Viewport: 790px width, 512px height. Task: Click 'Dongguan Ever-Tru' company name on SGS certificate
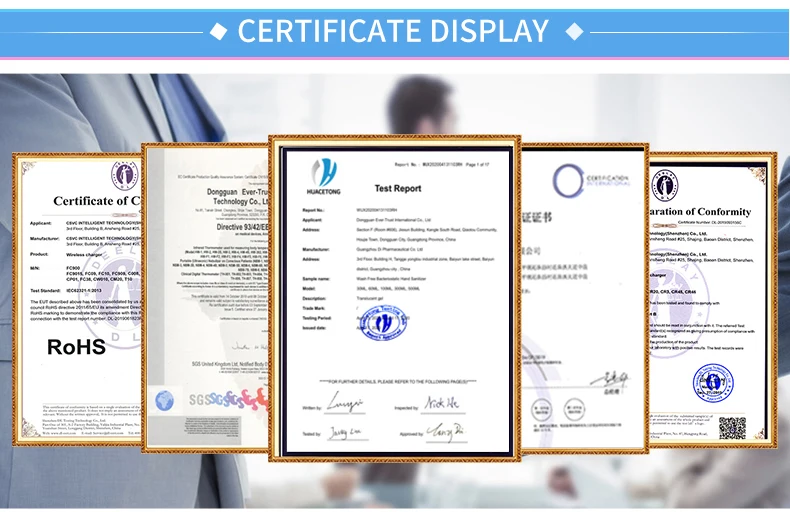click(238, 192)
